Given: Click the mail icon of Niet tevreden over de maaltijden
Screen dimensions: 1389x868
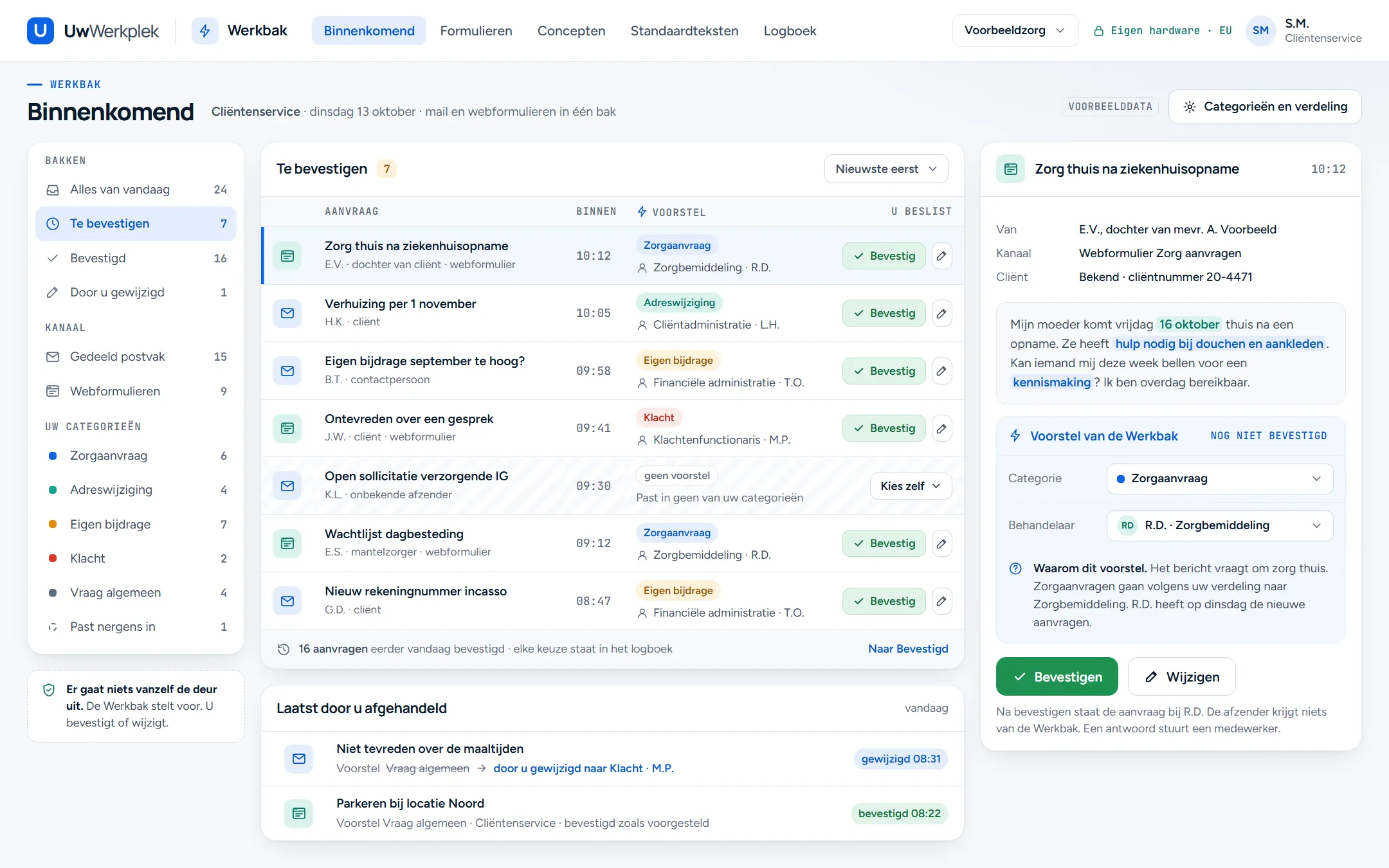Looking at the screenshot, I should tap(299, 759).
